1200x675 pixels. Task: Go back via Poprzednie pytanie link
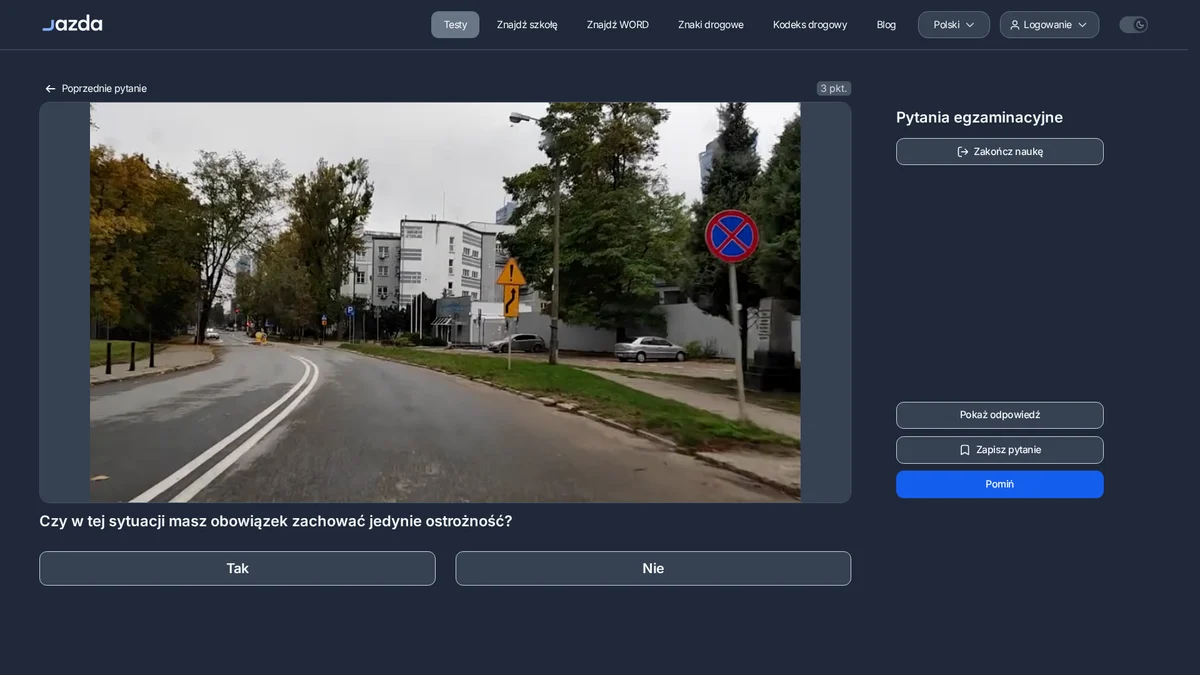point(96,89)
